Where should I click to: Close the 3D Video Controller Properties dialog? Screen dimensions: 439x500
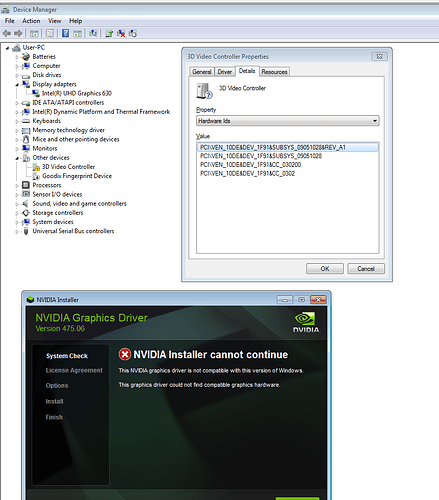point(379,56)
